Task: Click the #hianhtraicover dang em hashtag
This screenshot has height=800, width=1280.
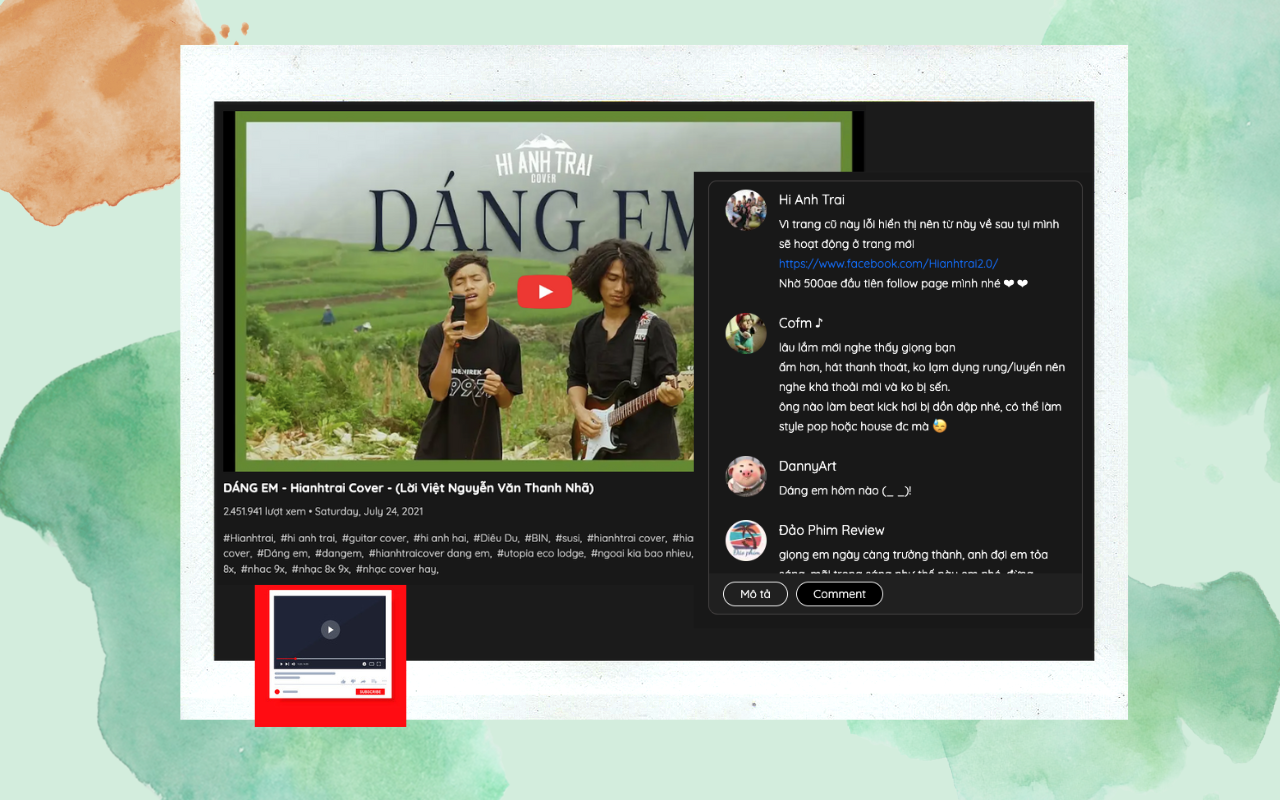Action: (429, 553)
